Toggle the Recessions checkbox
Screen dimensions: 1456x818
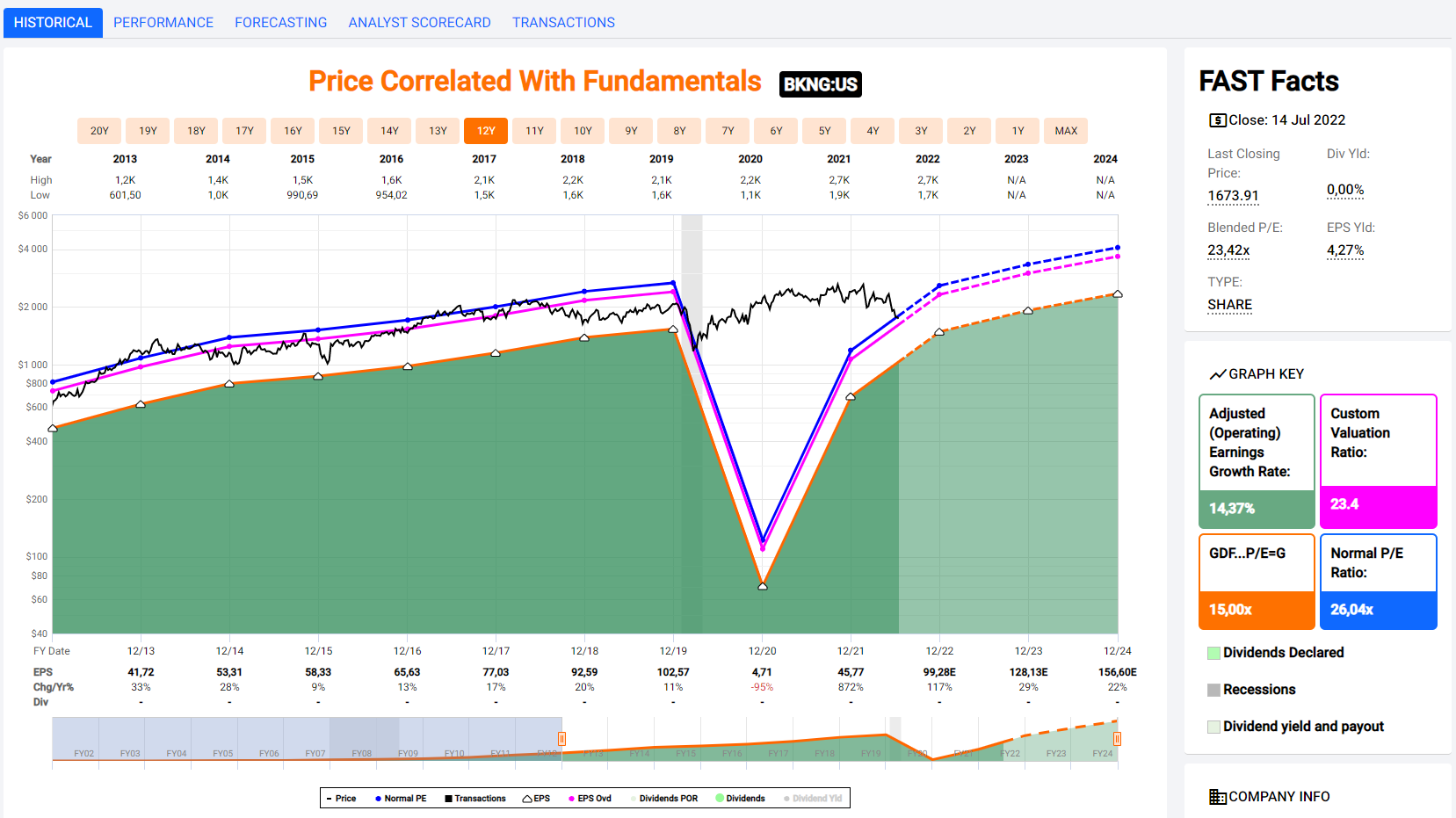click(1213, 690)
